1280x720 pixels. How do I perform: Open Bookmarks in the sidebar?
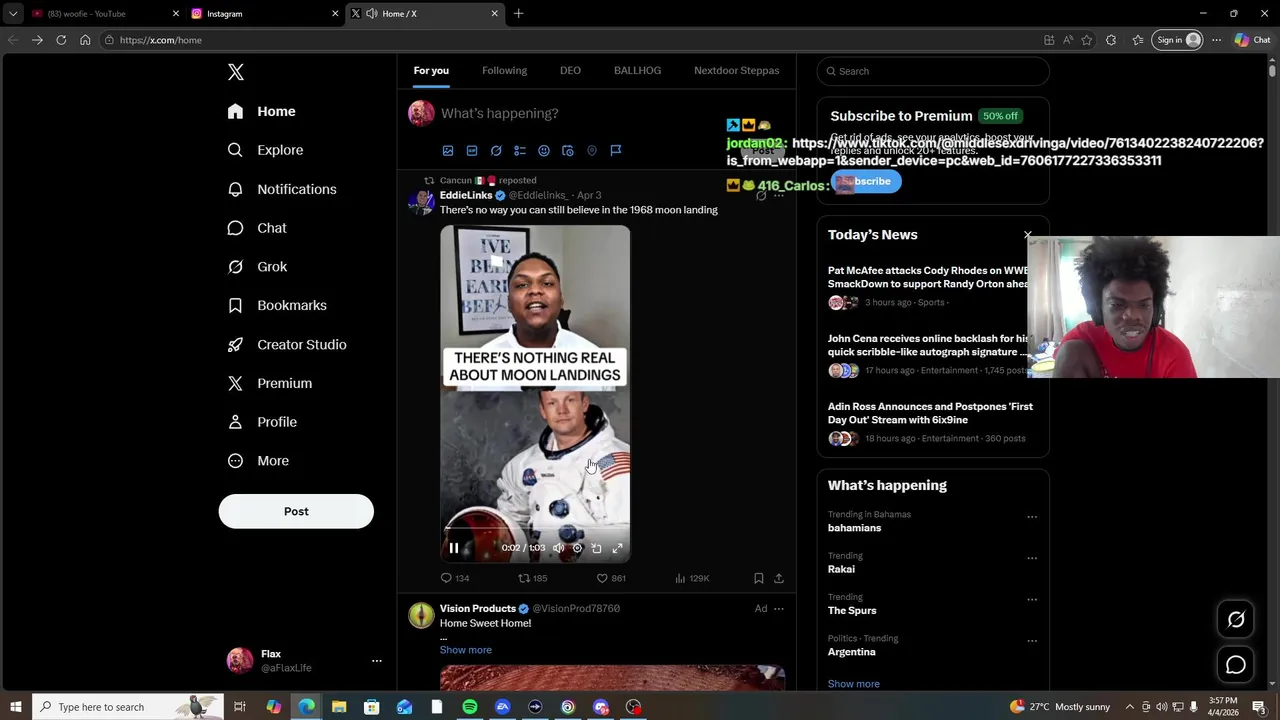277,305
